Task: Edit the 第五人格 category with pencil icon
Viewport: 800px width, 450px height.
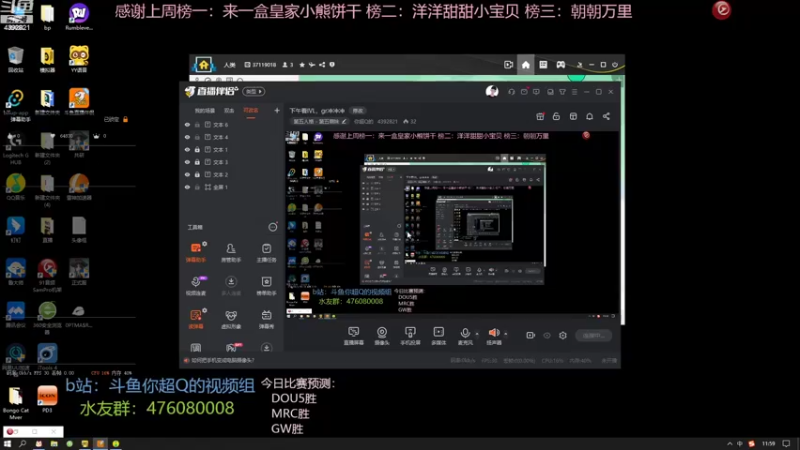Action: [x=344, y=121]
